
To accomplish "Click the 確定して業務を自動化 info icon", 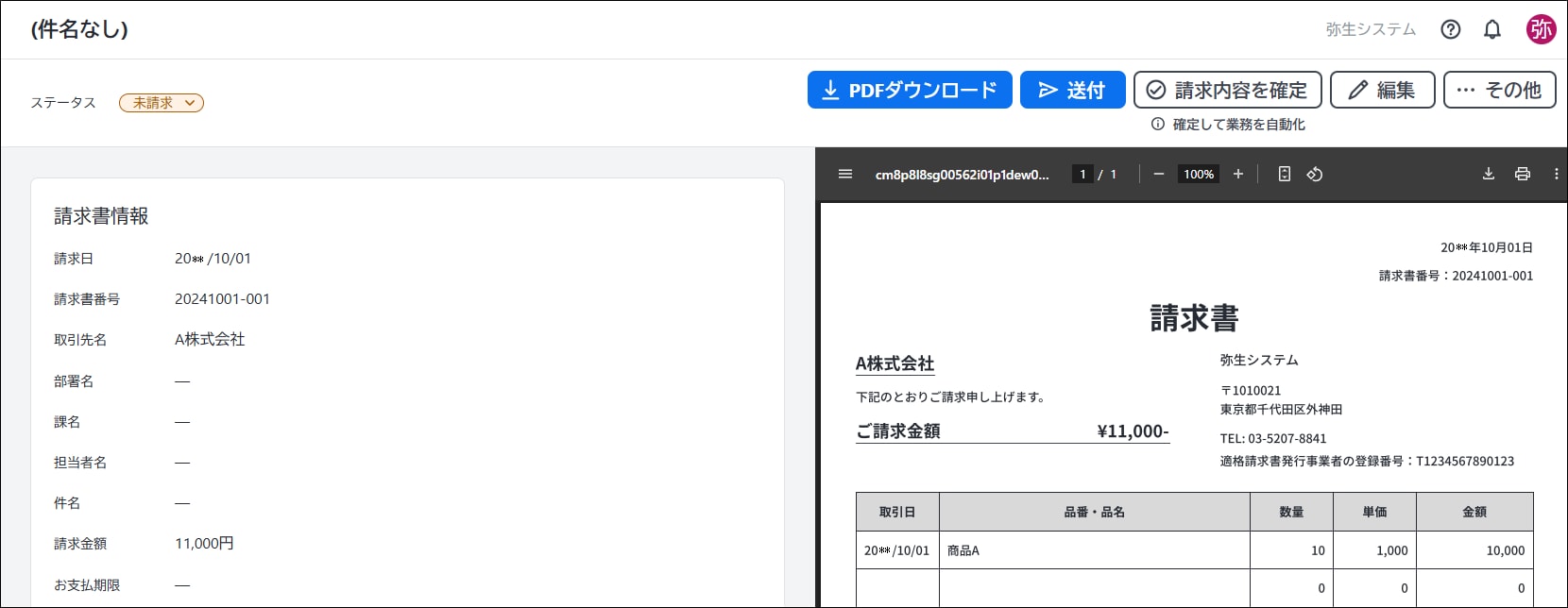I will 1157,125.
